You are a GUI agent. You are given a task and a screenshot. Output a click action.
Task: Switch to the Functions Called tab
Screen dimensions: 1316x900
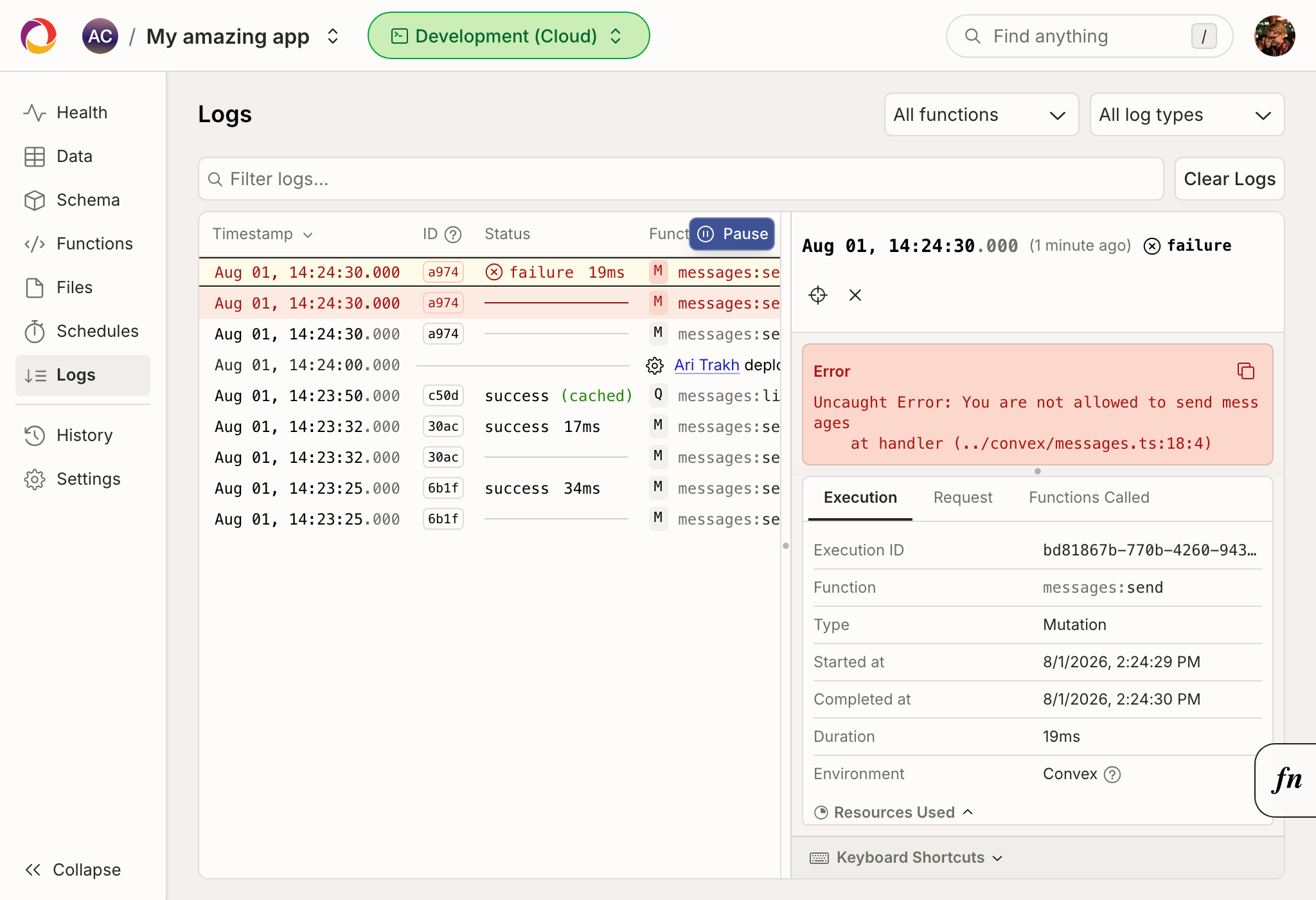[1089, 498]
